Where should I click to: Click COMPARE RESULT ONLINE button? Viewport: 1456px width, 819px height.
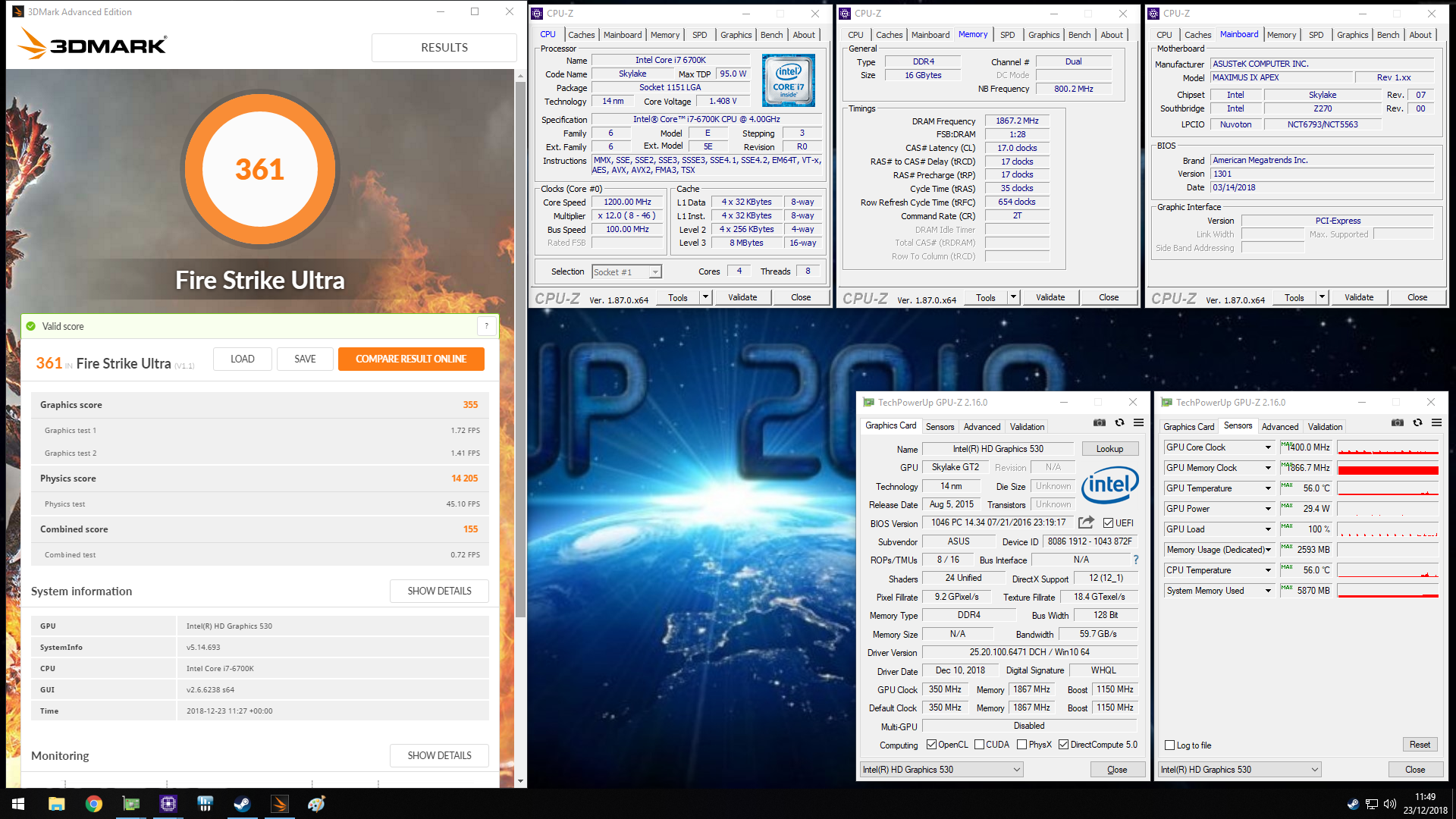click(411, 359)
